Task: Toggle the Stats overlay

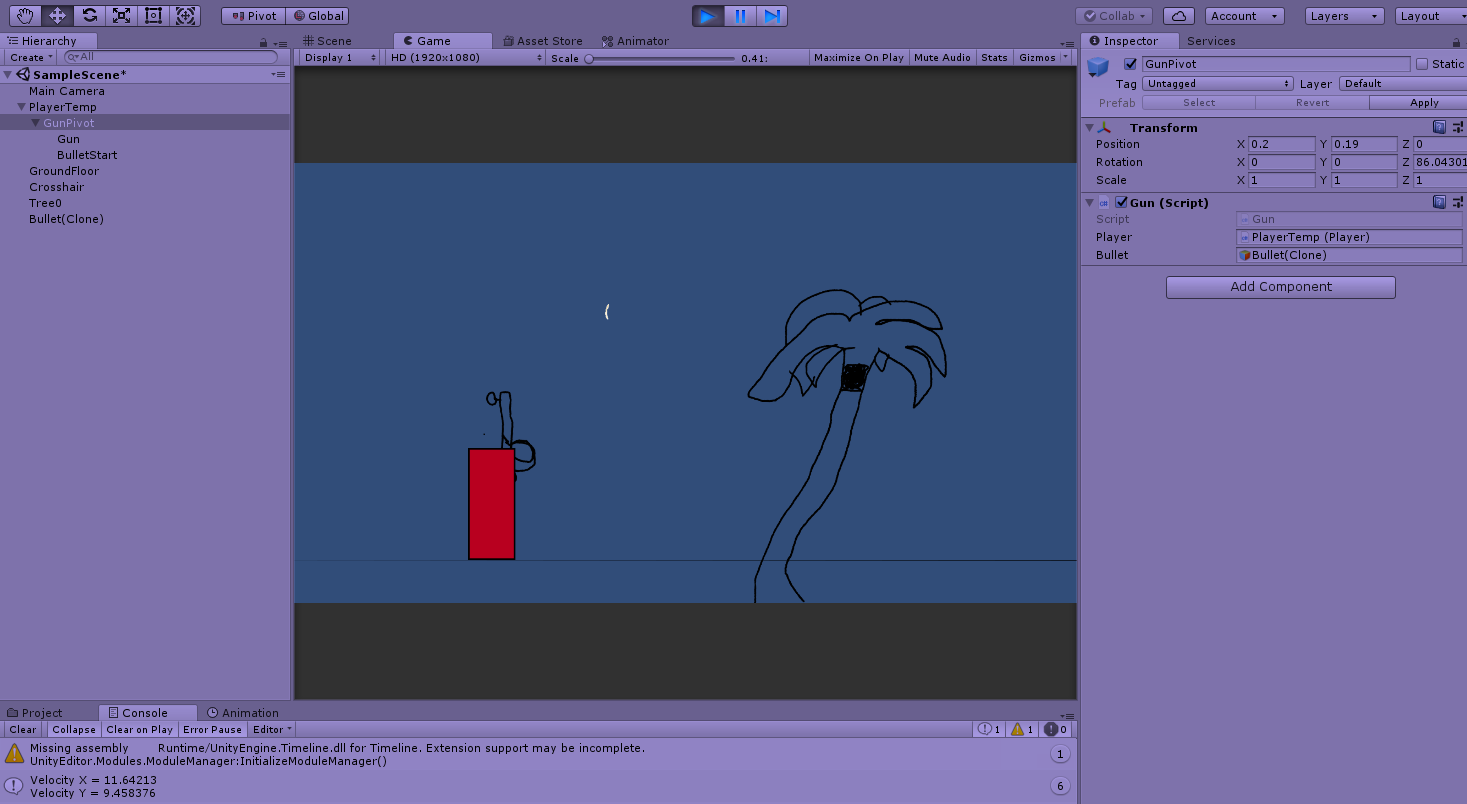Action: click(994, 58)
